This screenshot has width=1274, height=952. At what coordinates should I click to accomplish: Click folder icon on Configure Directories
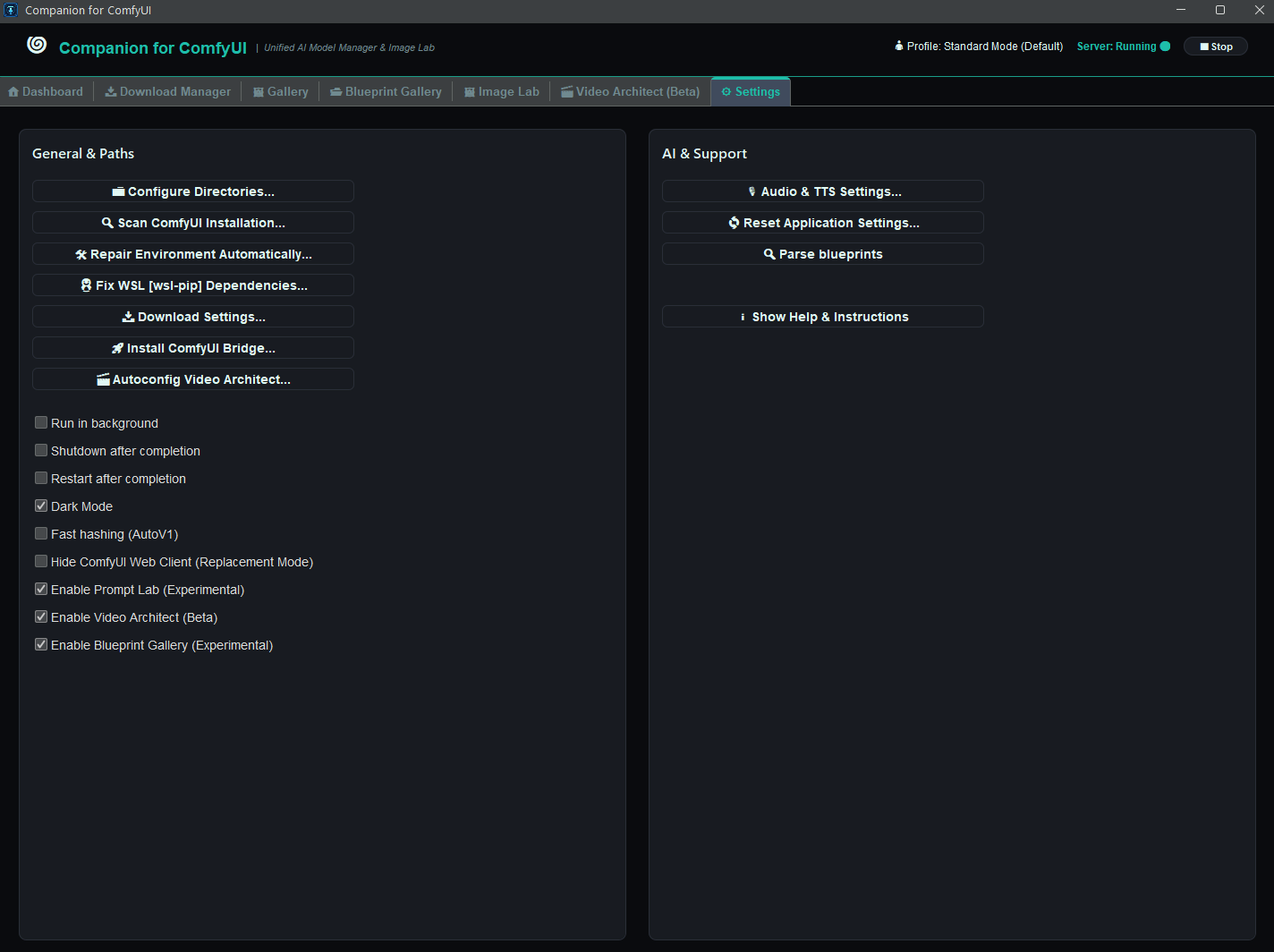pyautogui.click(x=118, y=191)
